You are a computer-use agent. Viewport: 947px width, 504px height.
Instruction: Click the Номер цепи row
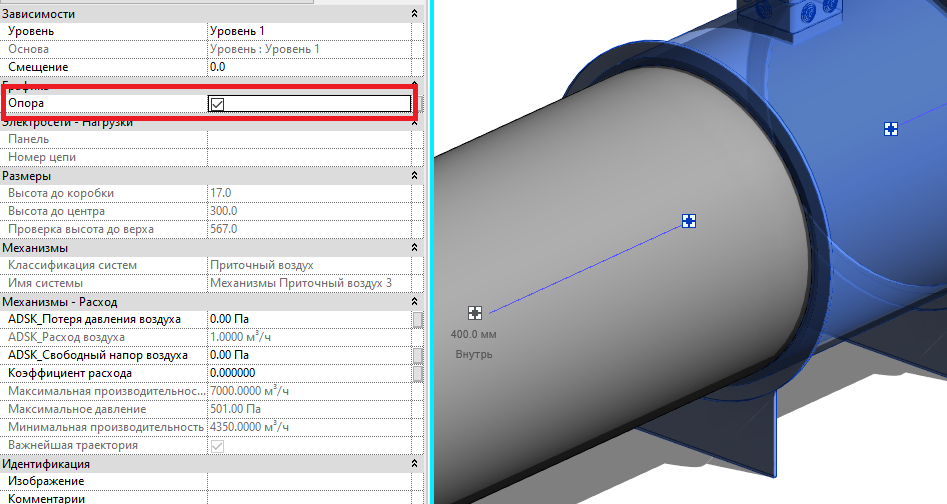point(206,157)
